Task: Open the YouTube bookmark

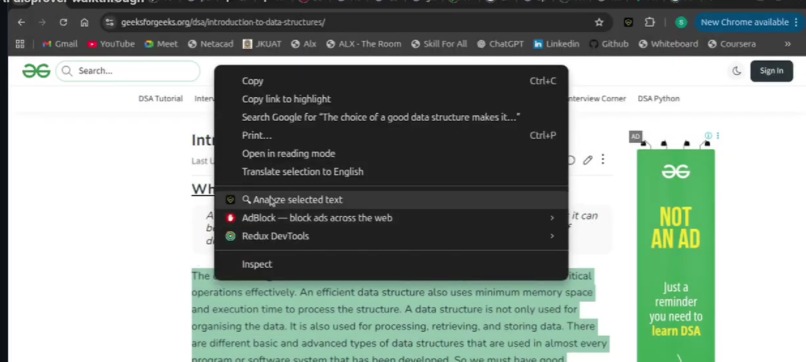Action: tap(111, 44)
